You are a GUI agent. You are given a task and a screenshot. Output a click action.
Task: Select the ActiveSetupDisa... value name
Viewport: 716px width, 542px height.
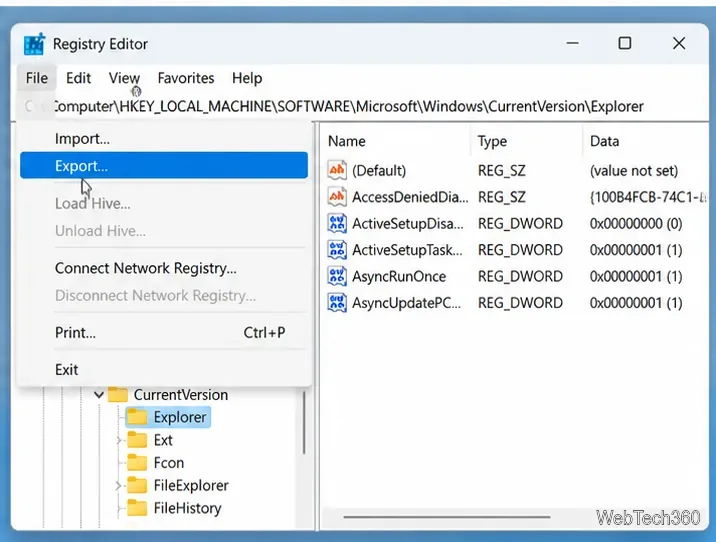tap(408, 223)
